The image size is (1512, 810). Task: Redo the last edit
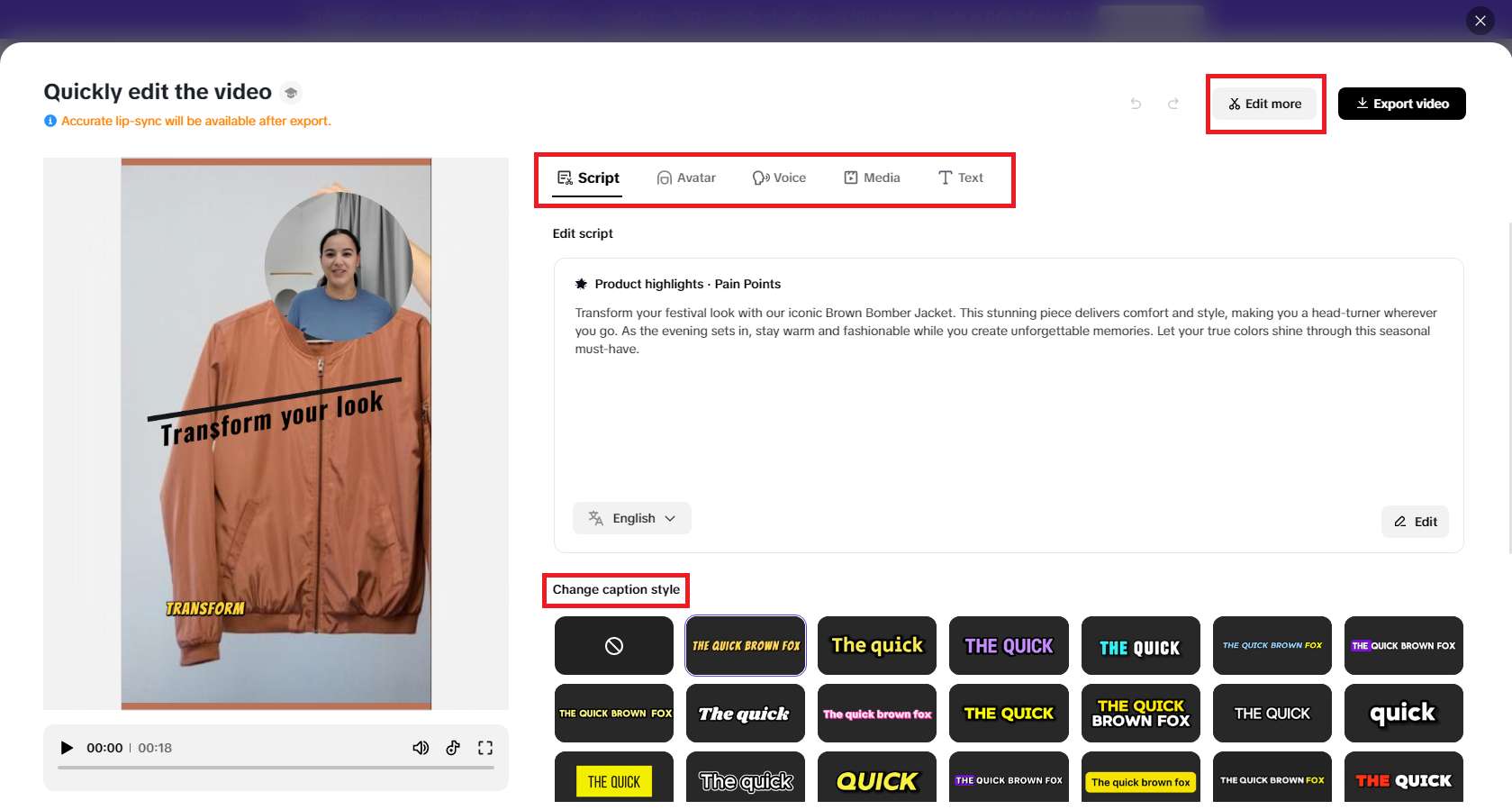point(1173,104)
